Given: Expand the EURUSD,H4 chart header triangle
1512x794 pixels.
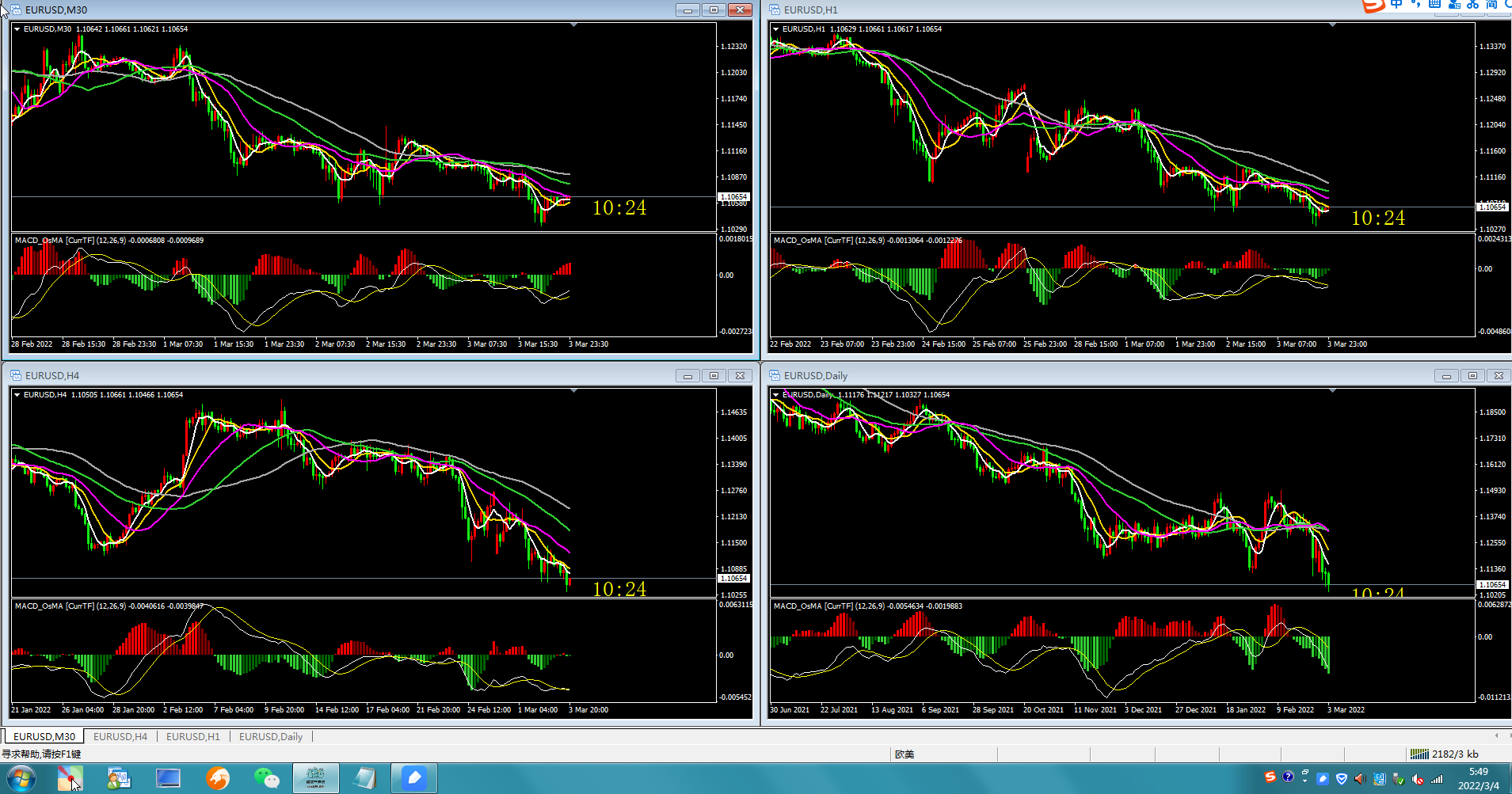Looking at the screenshot, I should pos(17,394).
